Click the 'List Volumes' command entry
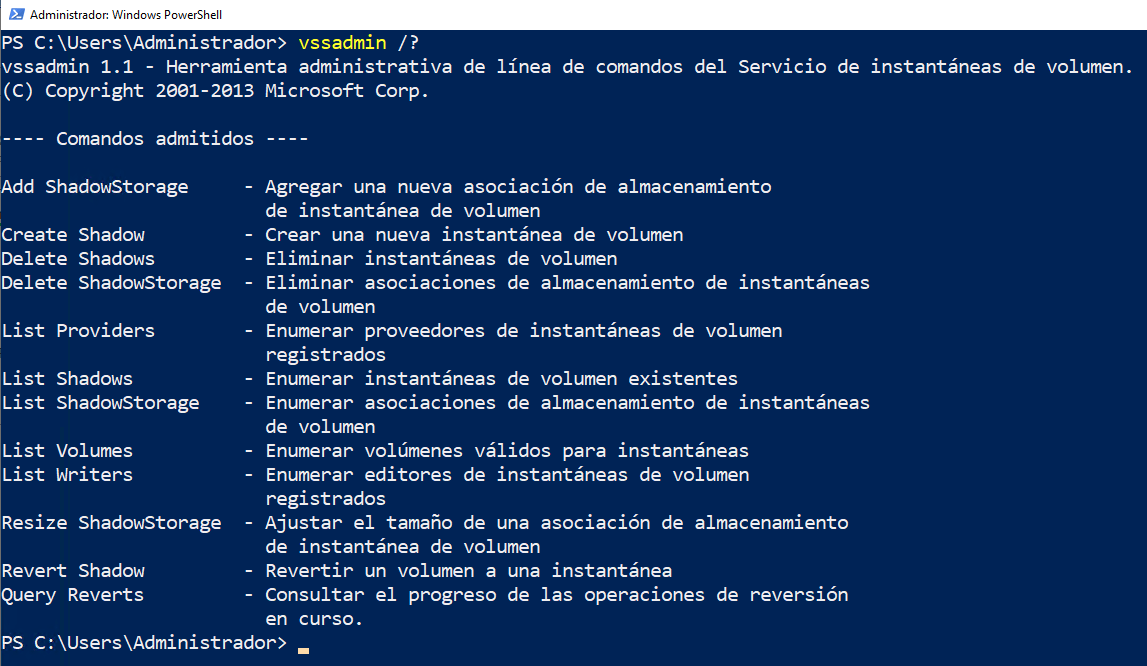The height and width of the screenshot is (666, 1147). coord(67,451)
